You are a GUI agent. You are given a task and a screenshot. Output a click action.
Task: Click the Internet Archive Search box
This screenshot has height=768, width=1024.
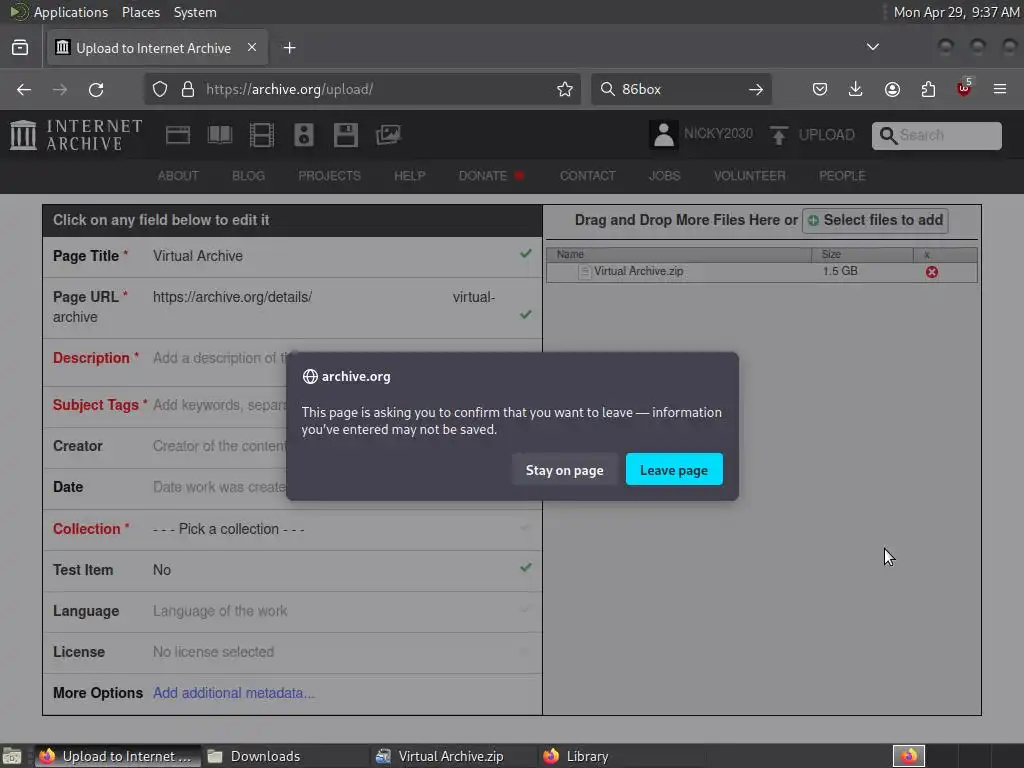point(936,135)
